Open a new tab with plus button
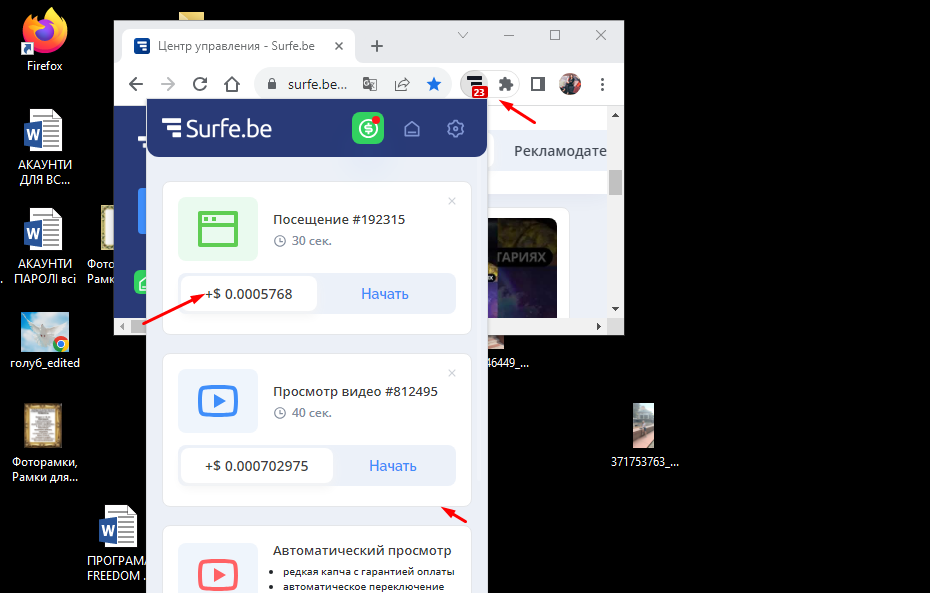930x593 pixels. pos(377,46)
